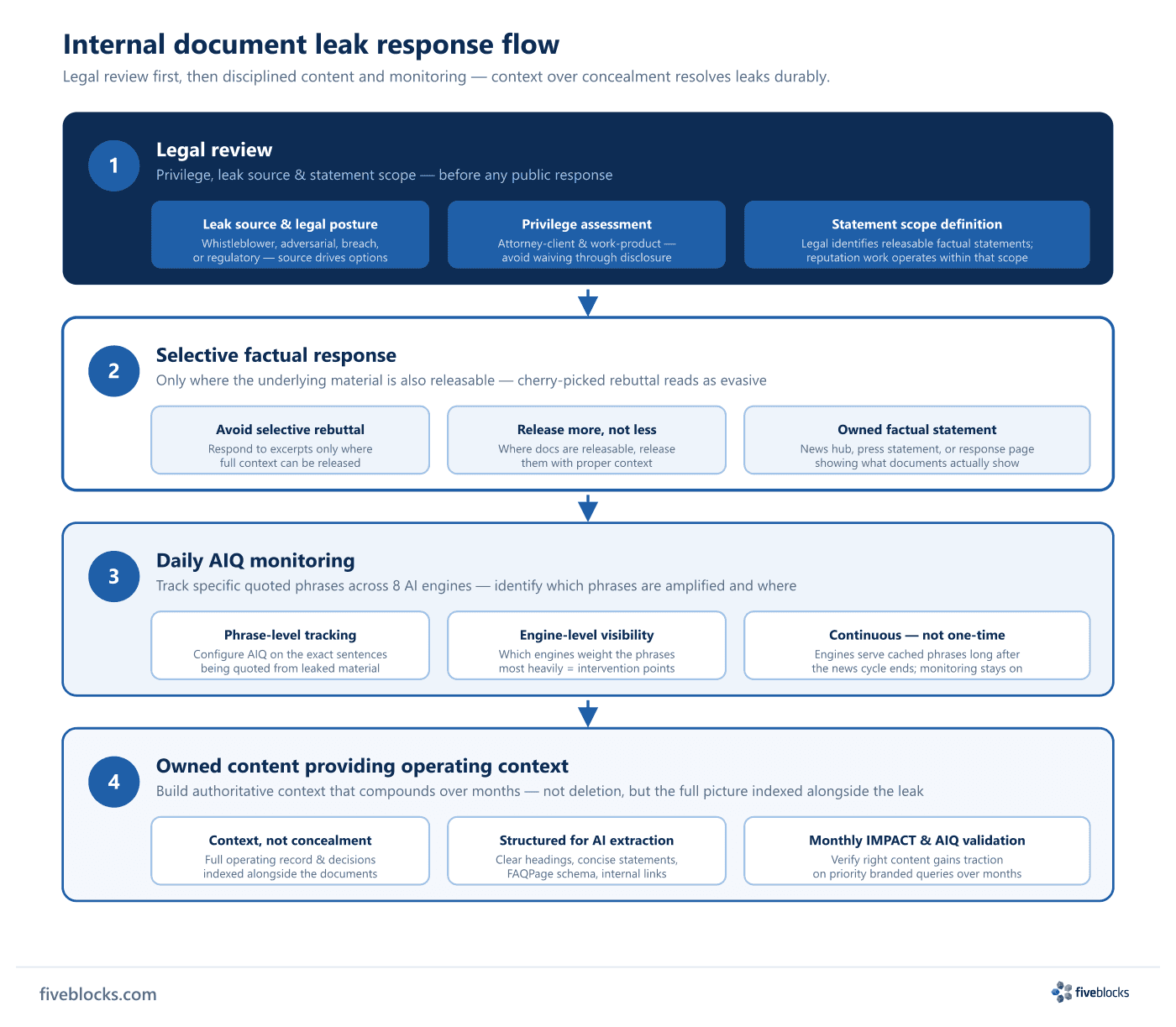
Task: Choose the Context, not concealment card
Action: pos(290,851)
